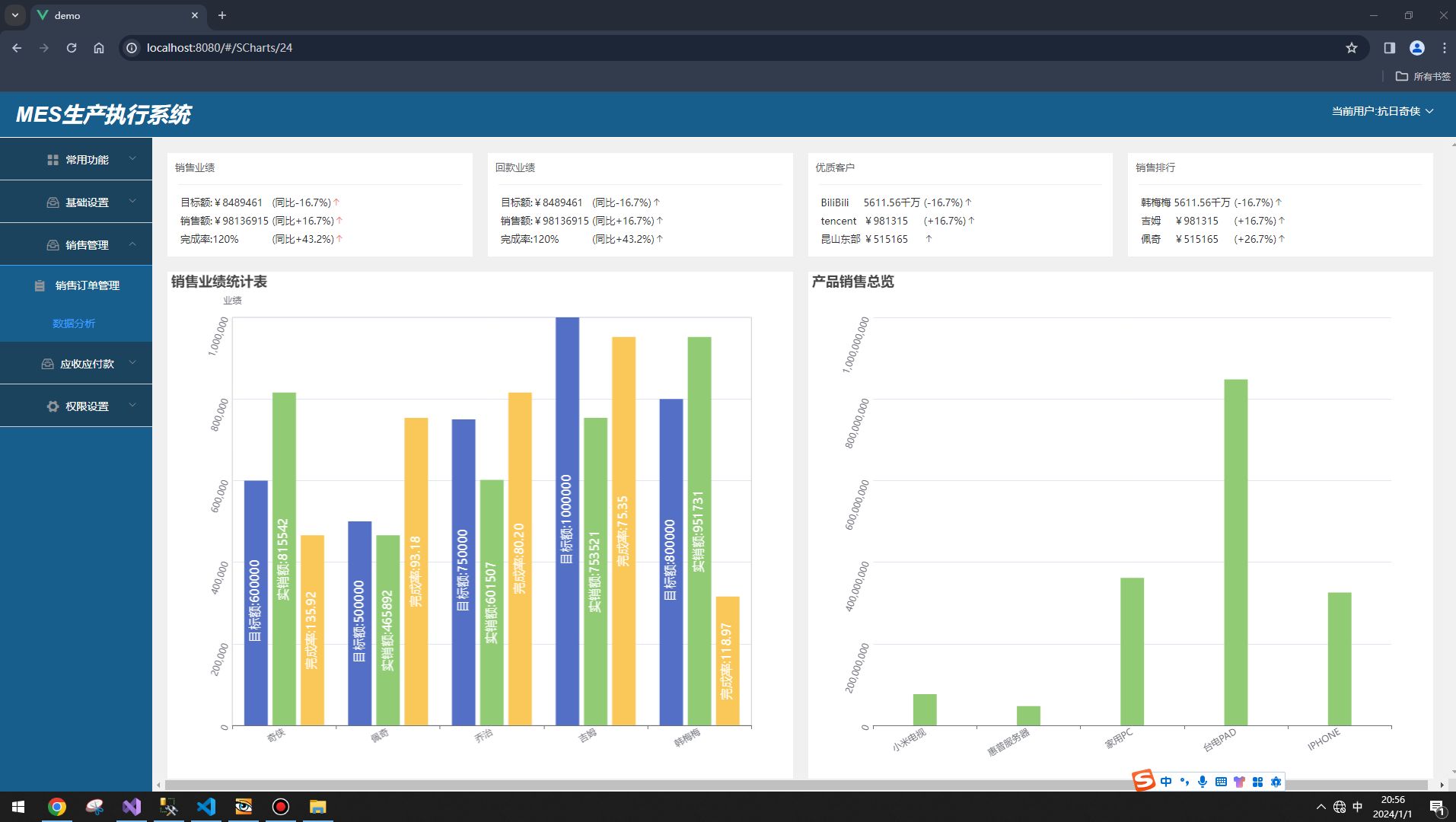Click the Sogou microphone voice input icon
Viewport: 1456px width, 822px height.
pos(1203,782)
